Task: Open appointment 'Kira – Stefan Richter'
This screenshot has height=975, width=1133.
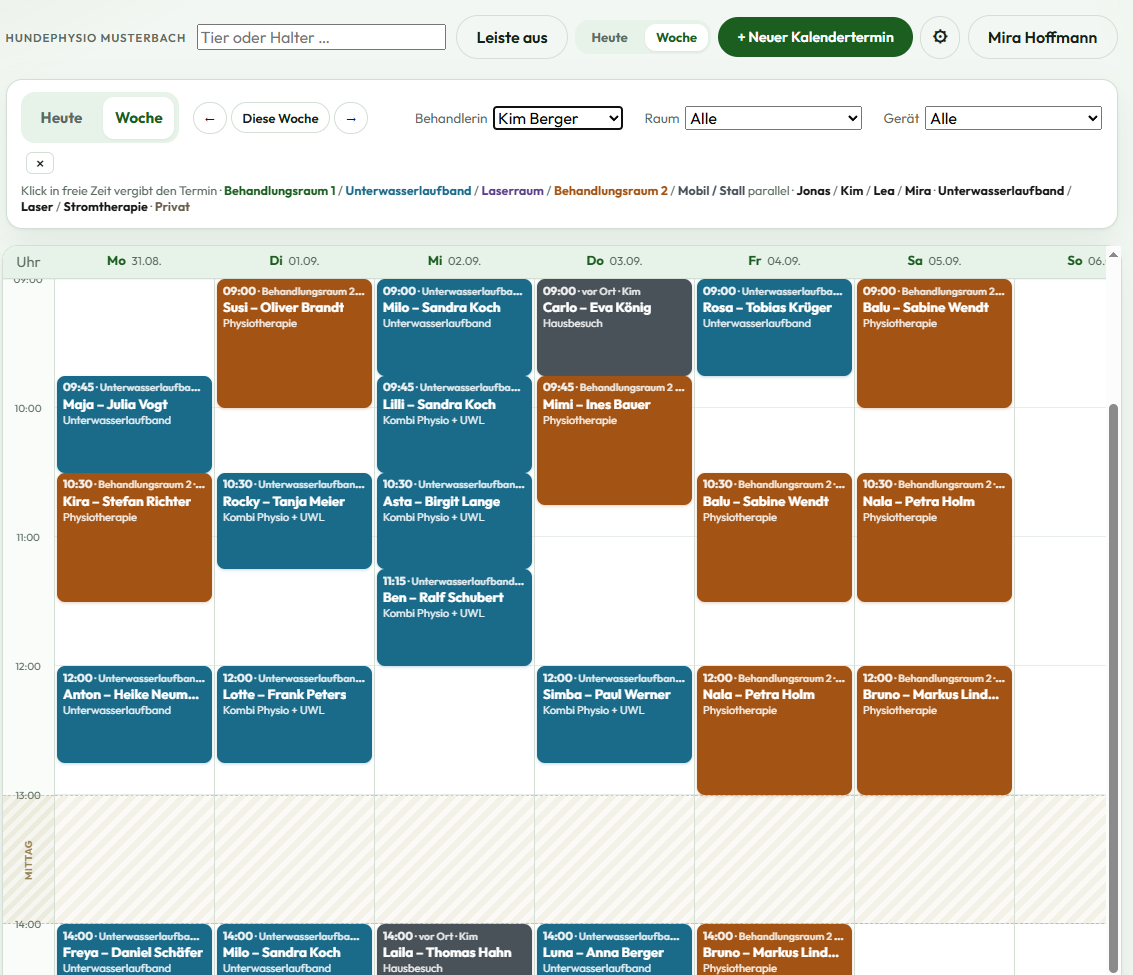Action: pyautogui.click(x=134, y=537)
